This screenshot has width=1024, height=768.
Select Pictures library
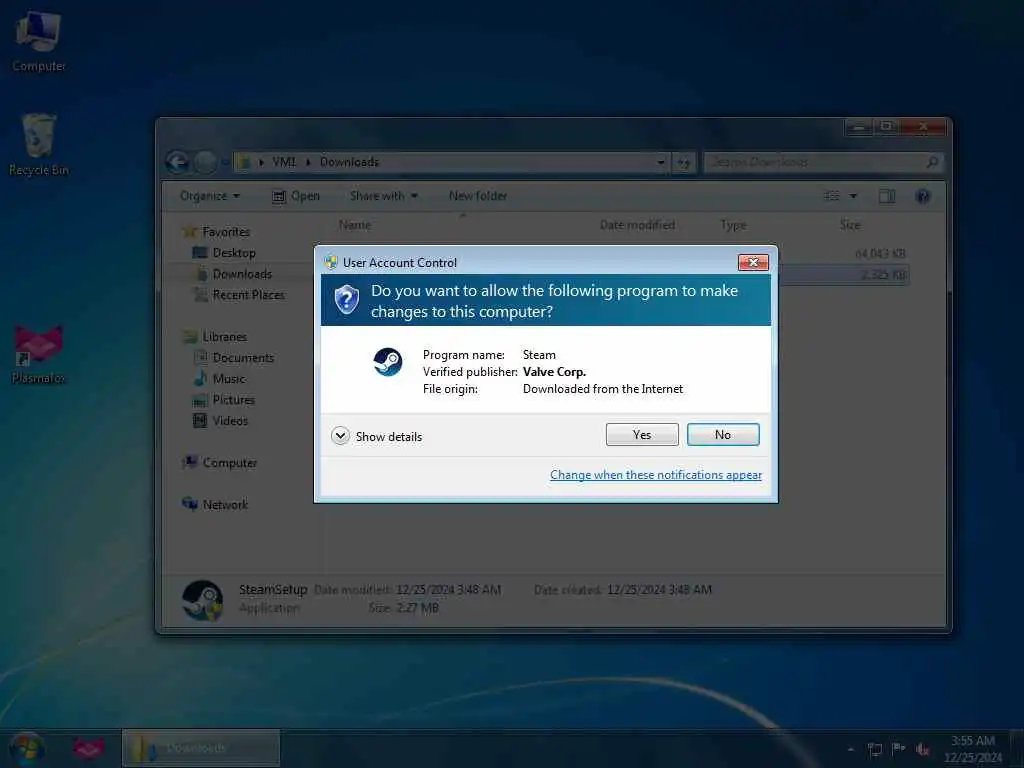[x=233, y=400]
